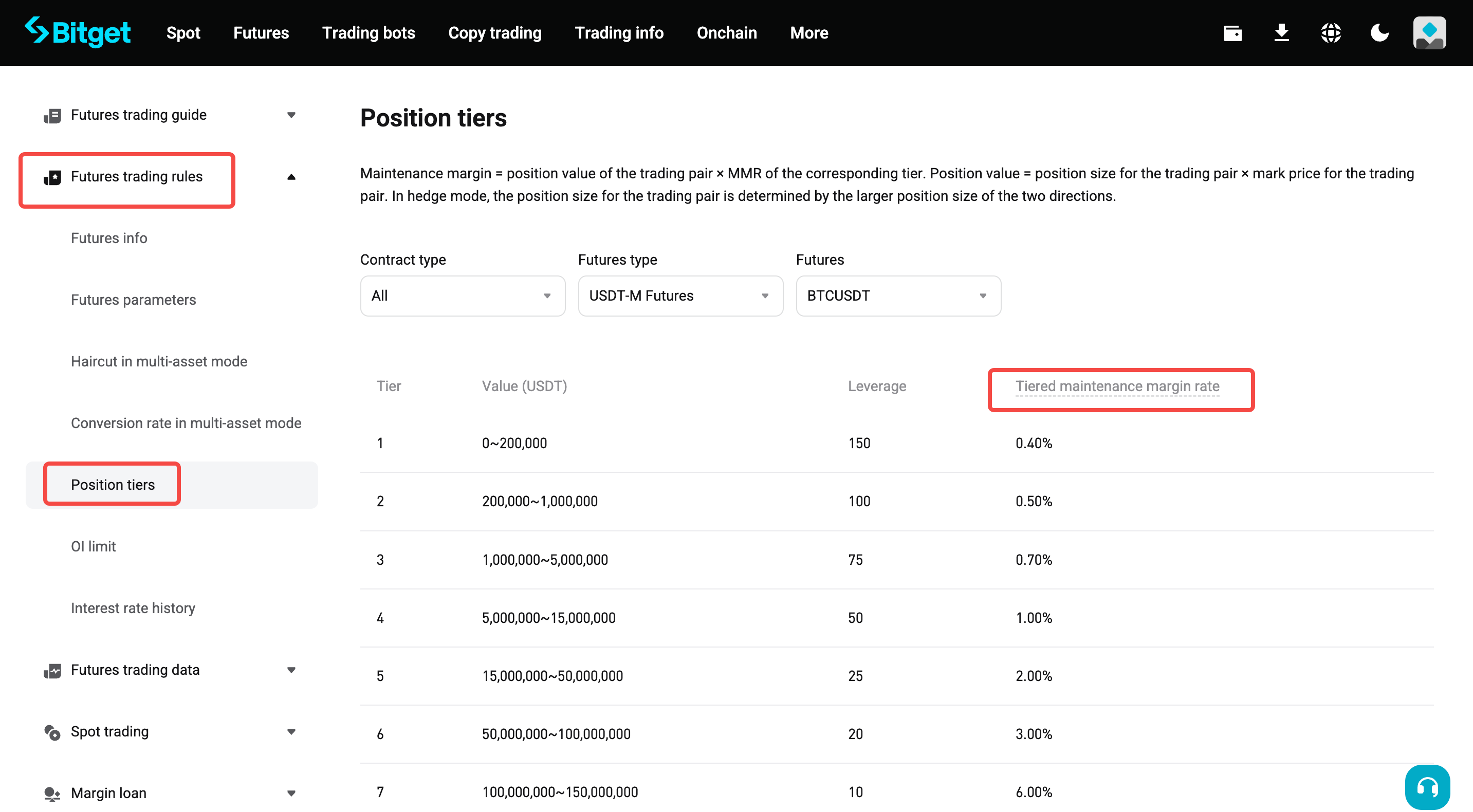Click the Margin loan sidebar icon
This screenshot has width=1473, height=812.
click(x=52, y=793)
